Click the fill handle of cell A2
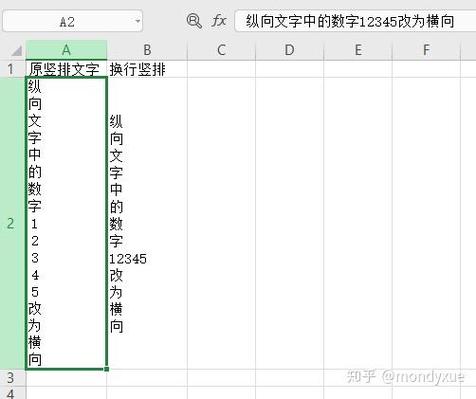 (107, 369)
